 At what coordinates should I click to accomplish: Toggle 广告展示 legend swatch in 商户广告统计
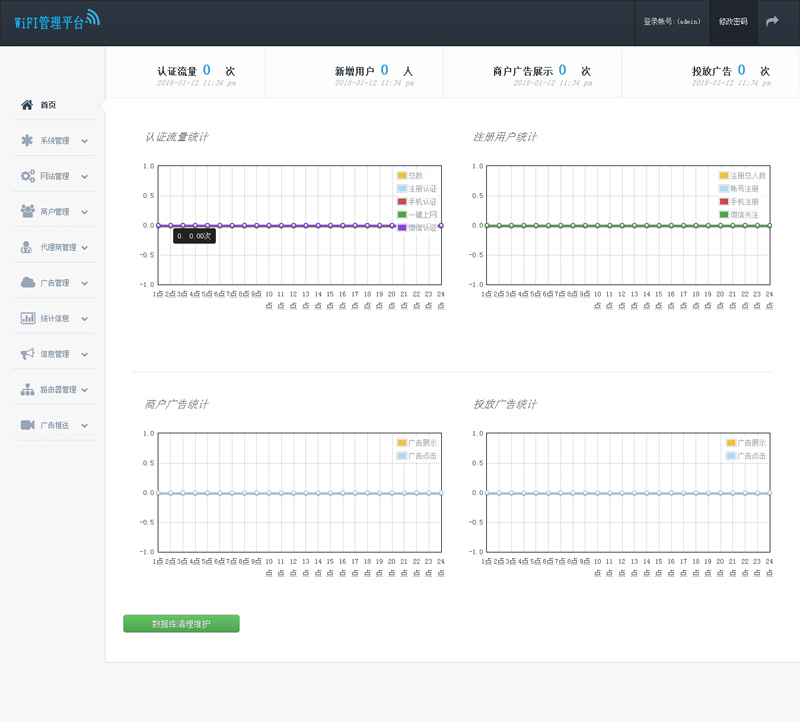(x=402, y=443)
